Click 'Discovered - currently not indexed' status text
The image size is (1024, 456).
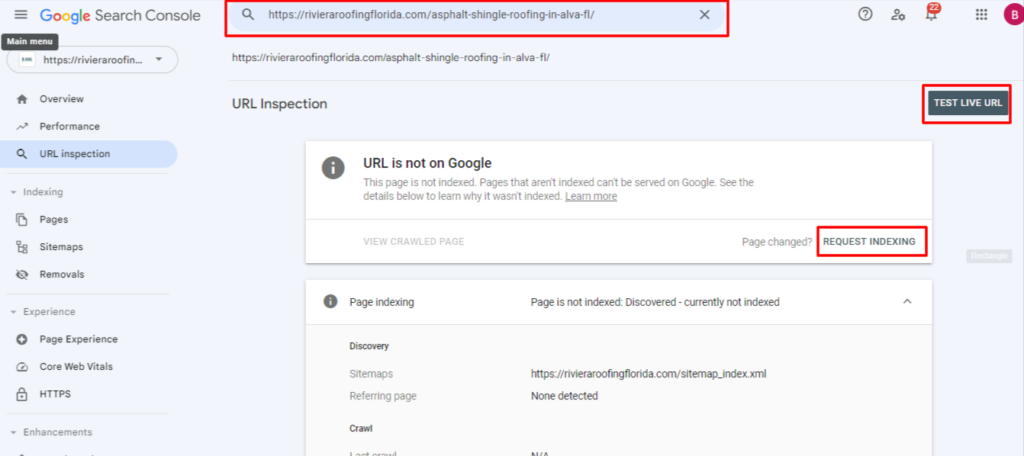pos(703,302)
